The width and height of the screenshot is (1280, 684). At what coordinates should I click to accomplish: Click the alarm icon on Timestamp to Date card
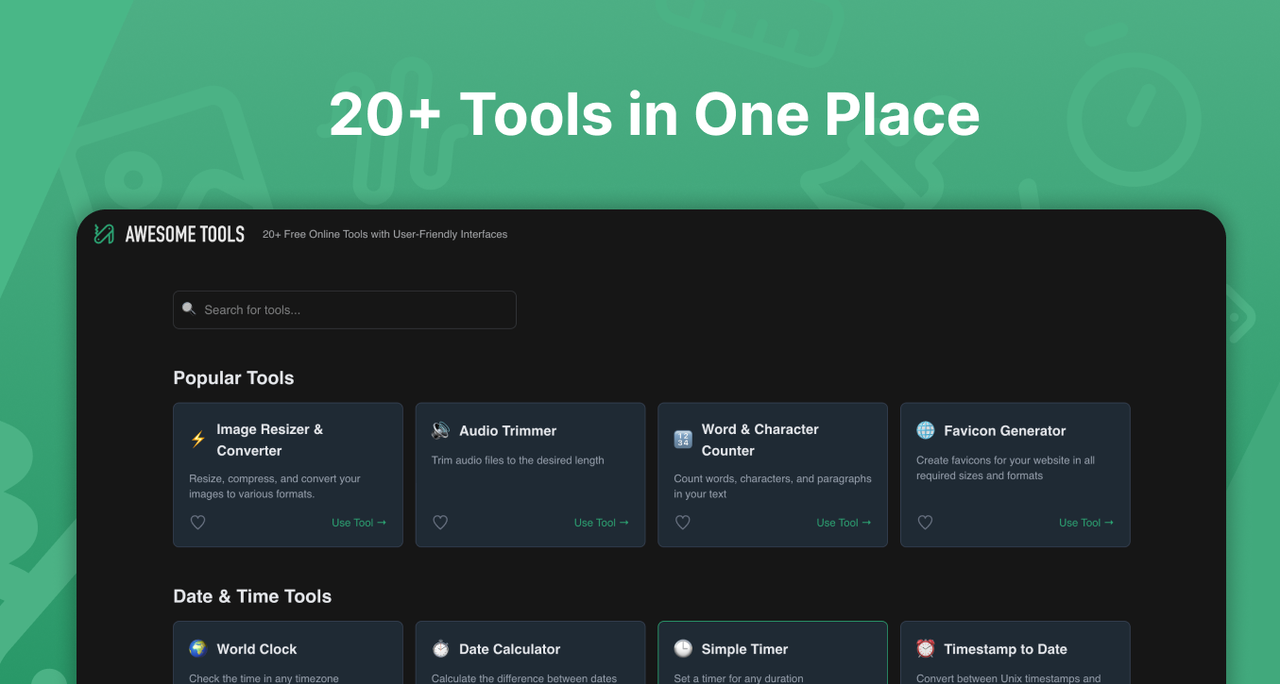point(924,648)
